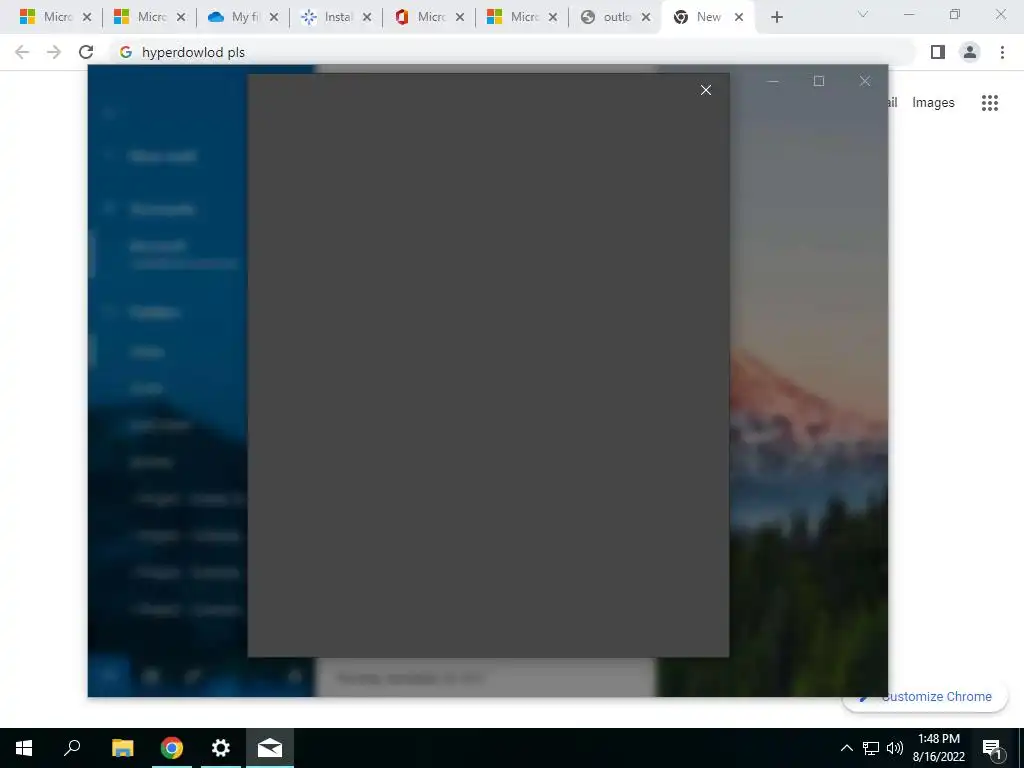
Task: Open Chrome's three-dot menu
Action: click(1002, 52)
